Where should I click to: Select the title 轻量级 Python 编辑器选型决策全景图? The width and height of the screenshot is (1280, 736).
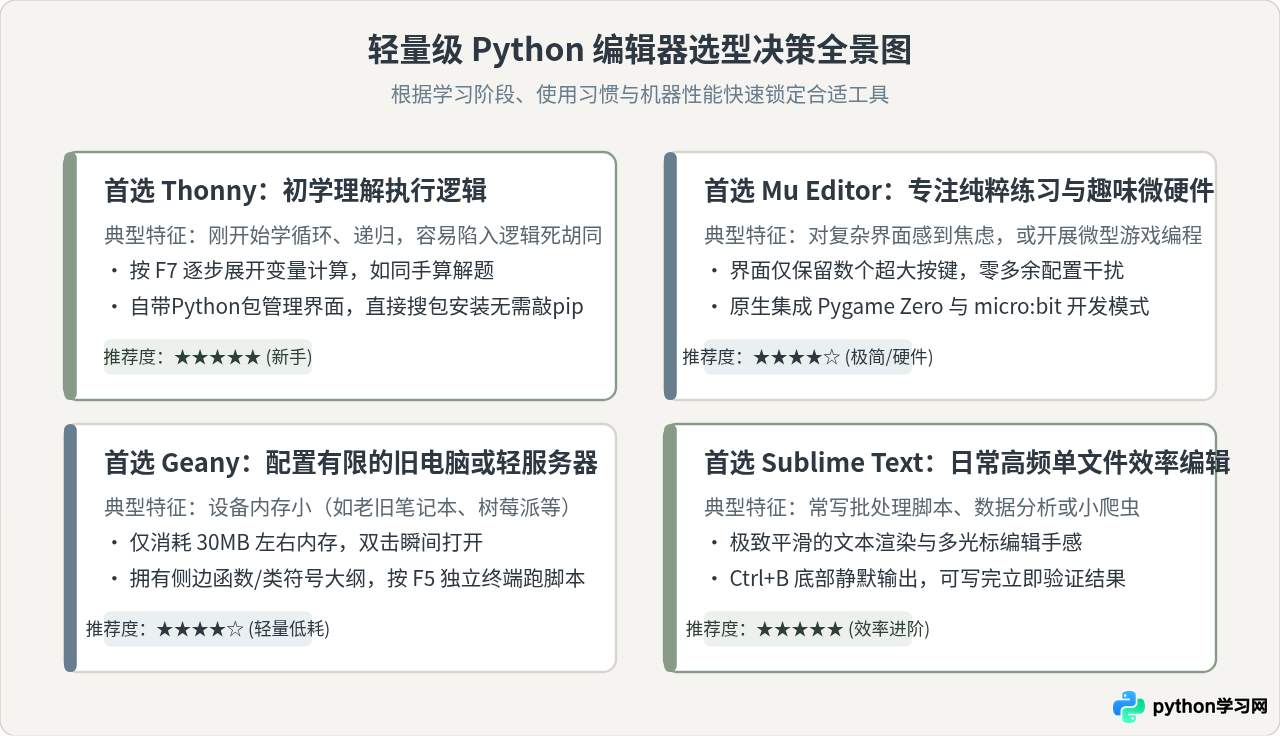click(640, 50)
